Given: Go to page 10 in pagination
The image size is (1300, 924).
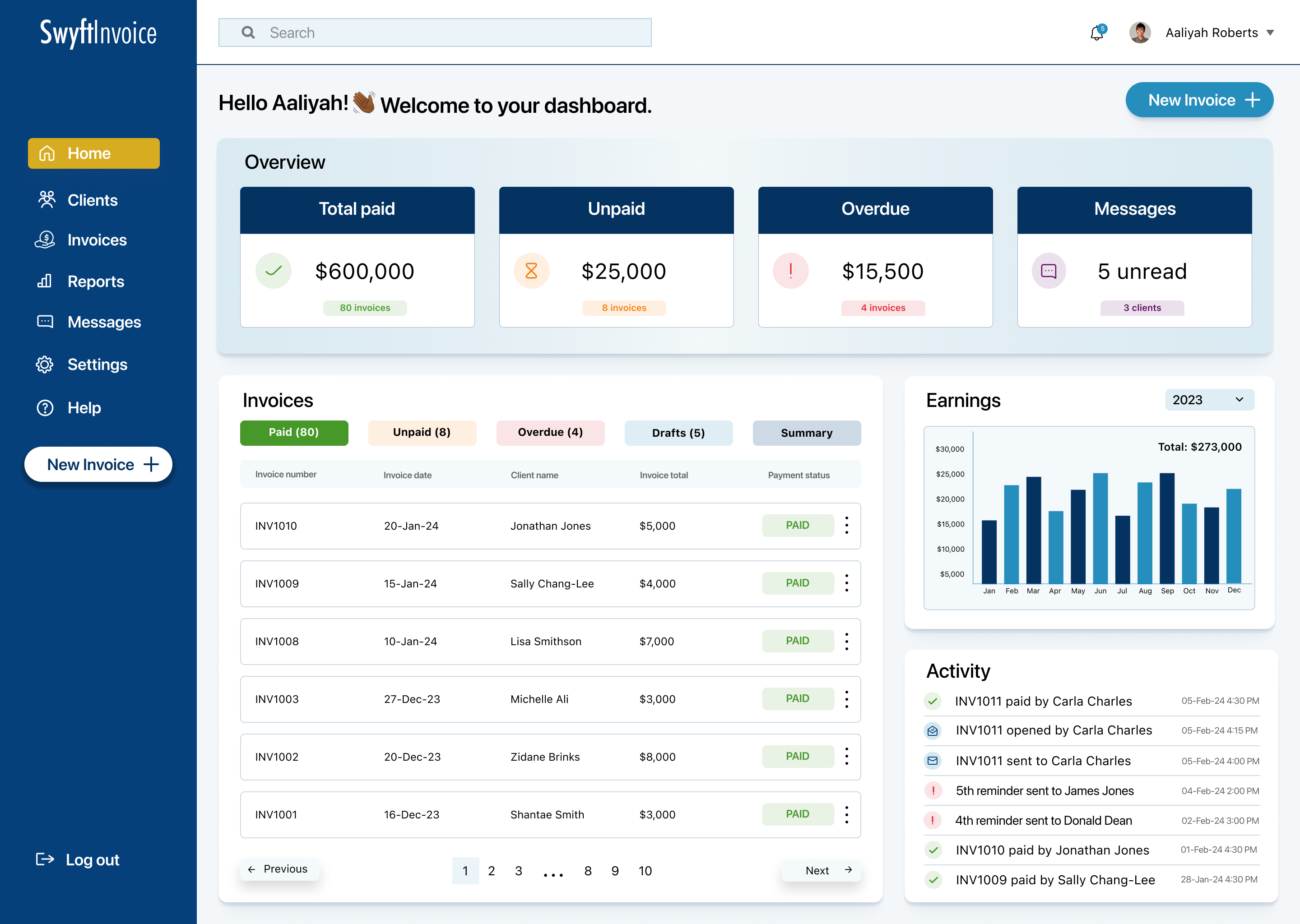Looking at the screenshot, I should coord(645,870).
